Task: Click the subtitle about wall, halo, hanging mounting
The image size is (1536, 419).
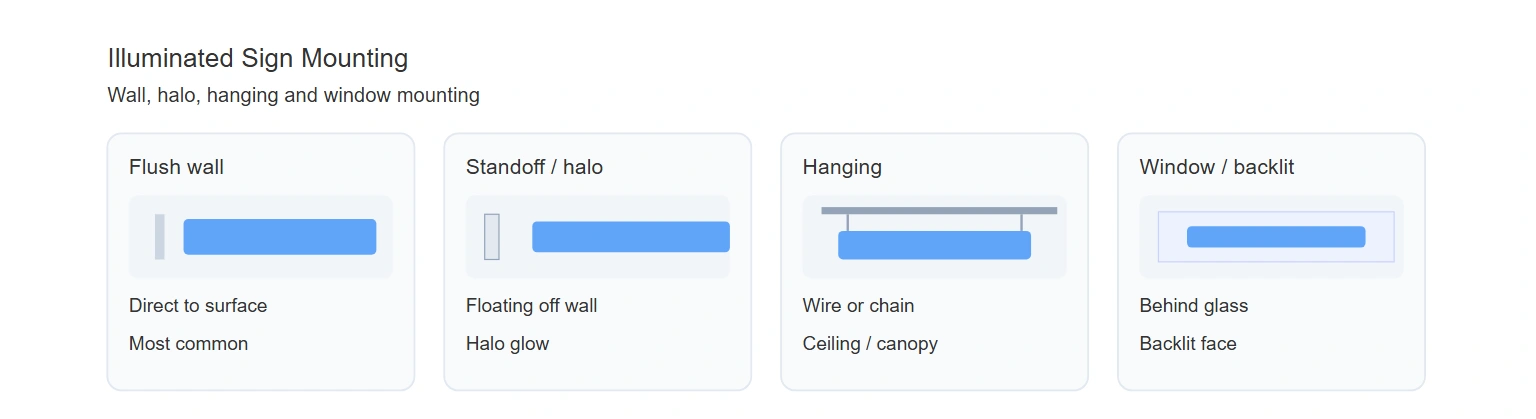Action: coord(293,96)
